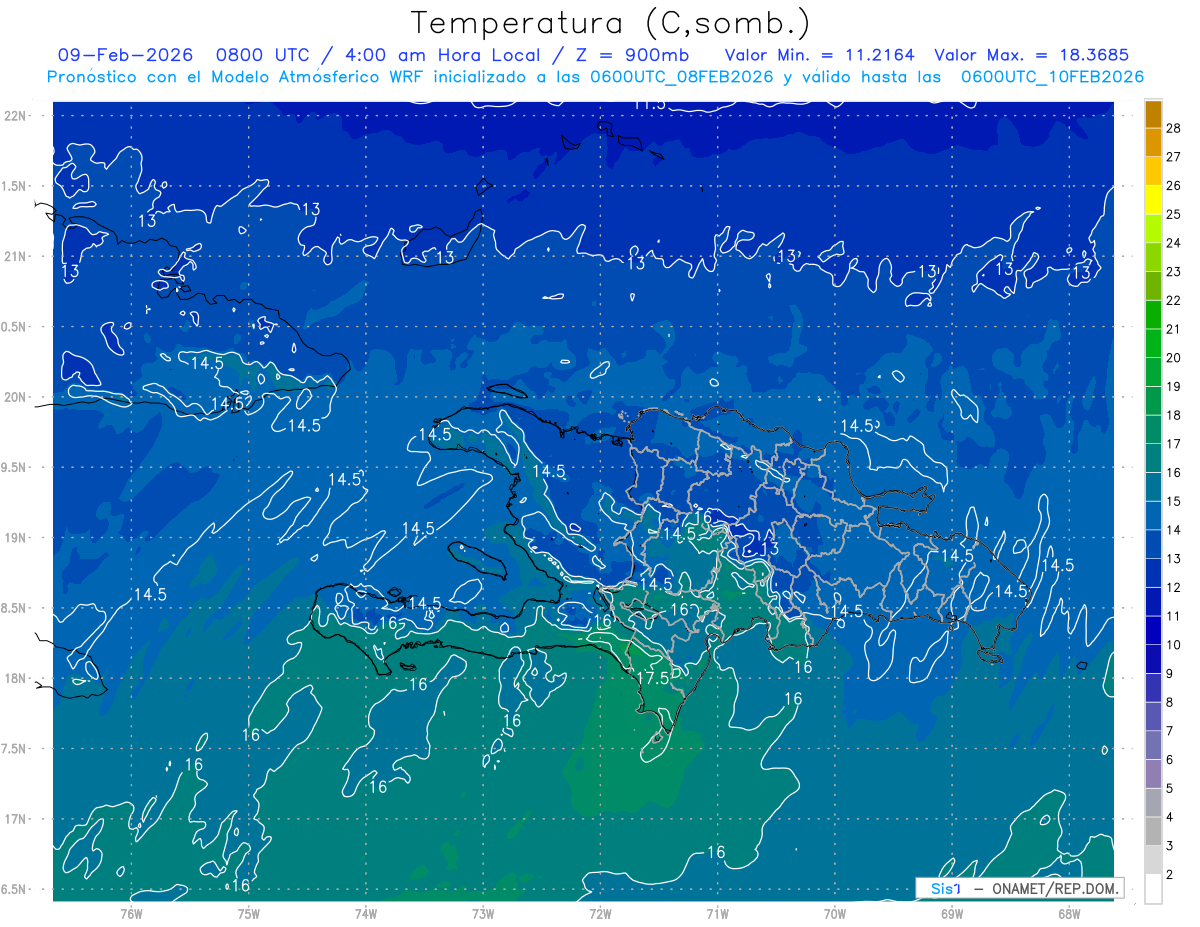Click the "19N" latitude axis label
The width and height of the screenshot is (1200, 927).
pyautogui.click(x=15, y=538)
